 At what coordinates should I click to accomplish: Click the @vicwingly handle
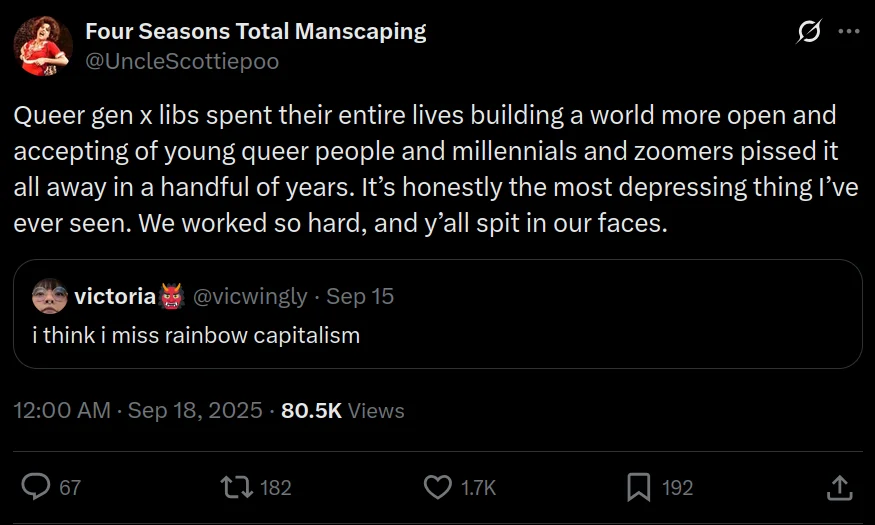click(249, 296)
